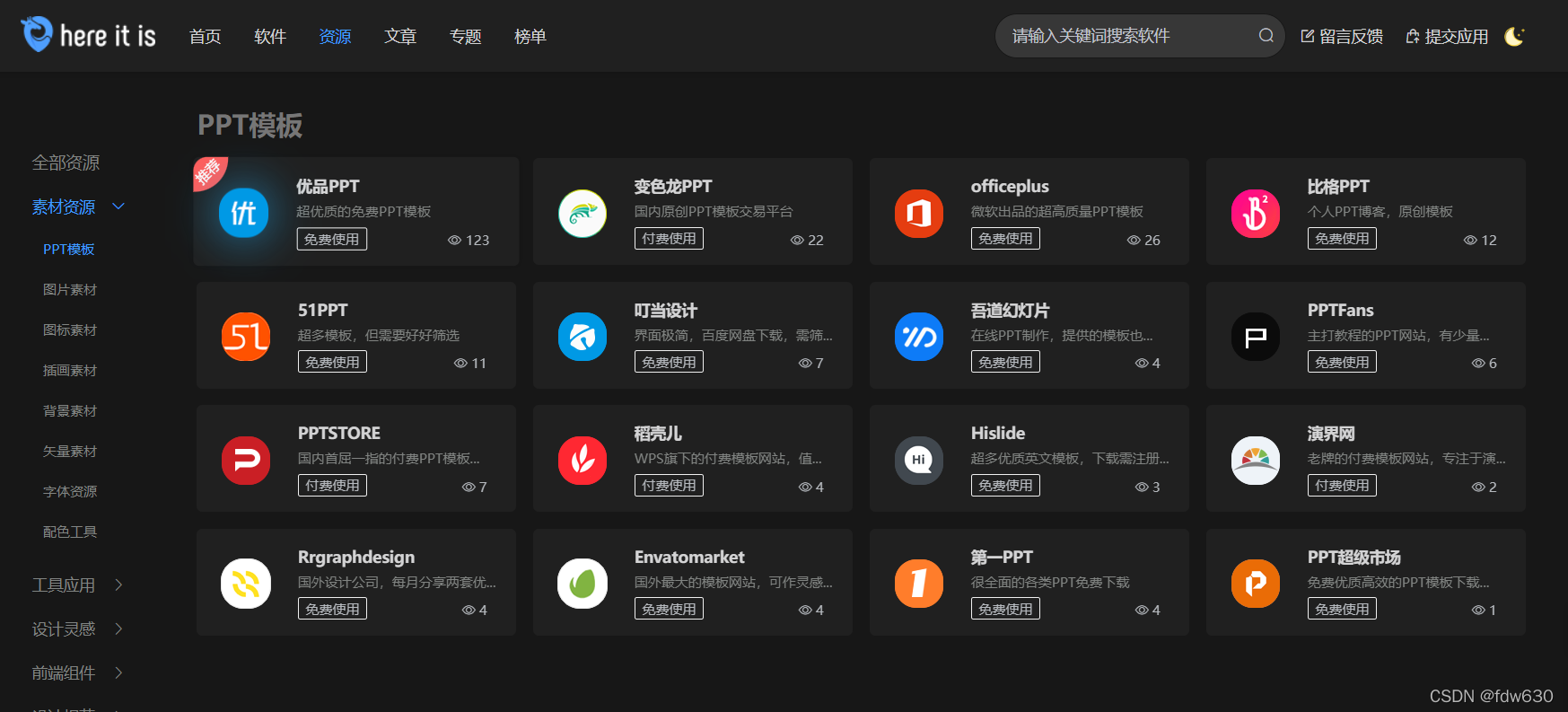Go to 首页 in the top navigation
The width and height of the screenshot is (1568, 712).
click(206, 36)
